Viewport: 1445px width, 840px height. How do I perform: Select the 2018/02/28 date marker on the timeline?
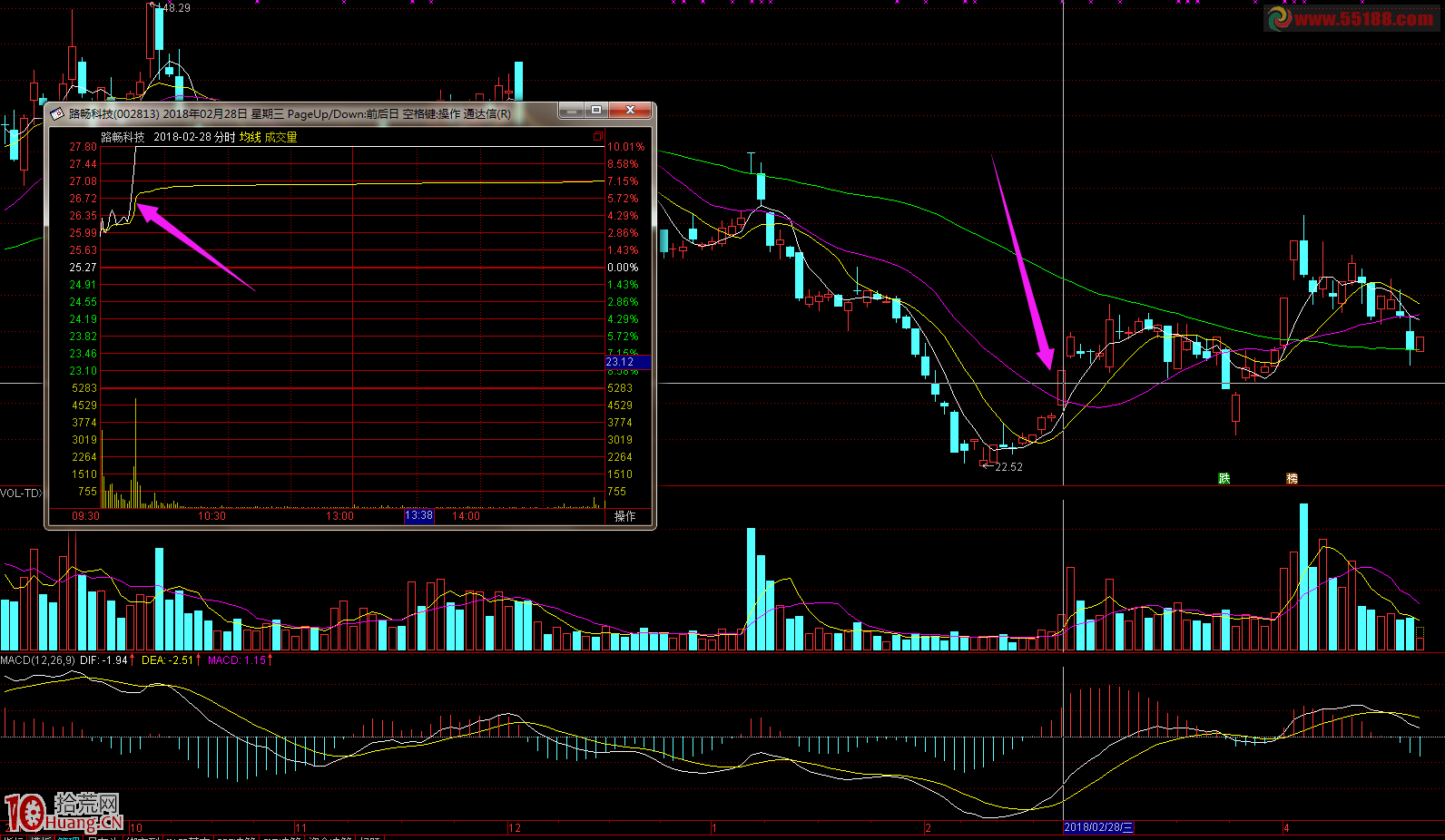pyautogui.click(x=1098, y=827)
